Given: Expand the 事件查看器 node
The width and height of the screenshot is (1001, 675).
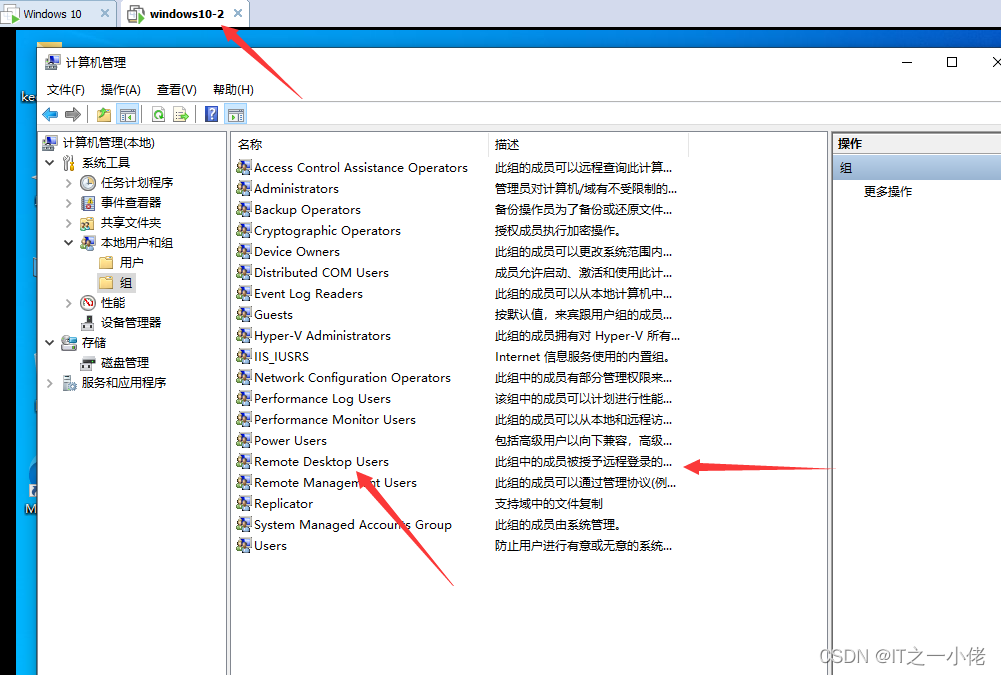Looking at the screenshot, I should point(68,203).
